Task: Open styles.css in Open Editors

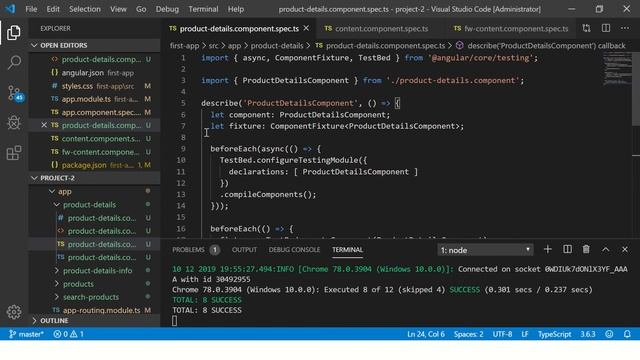Action: (x=94, y=86)
